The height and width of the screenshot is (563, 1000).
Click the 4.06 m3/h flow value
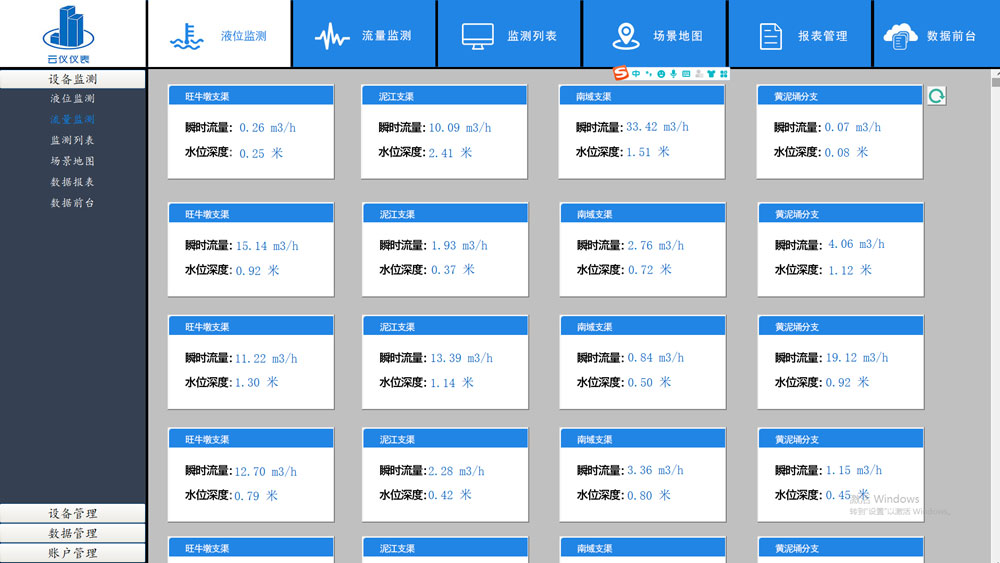pos(857,244)
